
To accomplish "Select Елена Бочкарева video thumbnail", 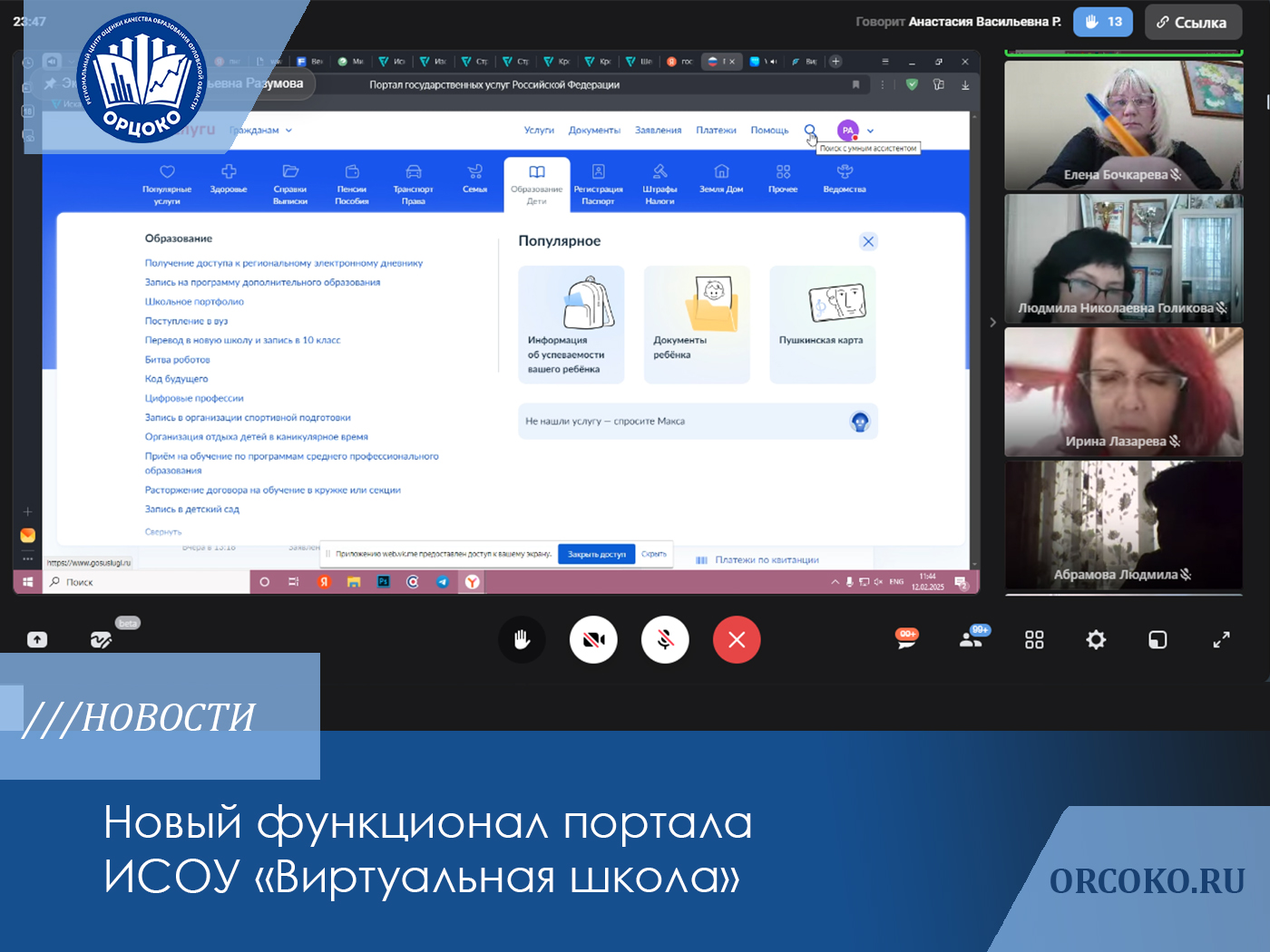I will 1123,125.
